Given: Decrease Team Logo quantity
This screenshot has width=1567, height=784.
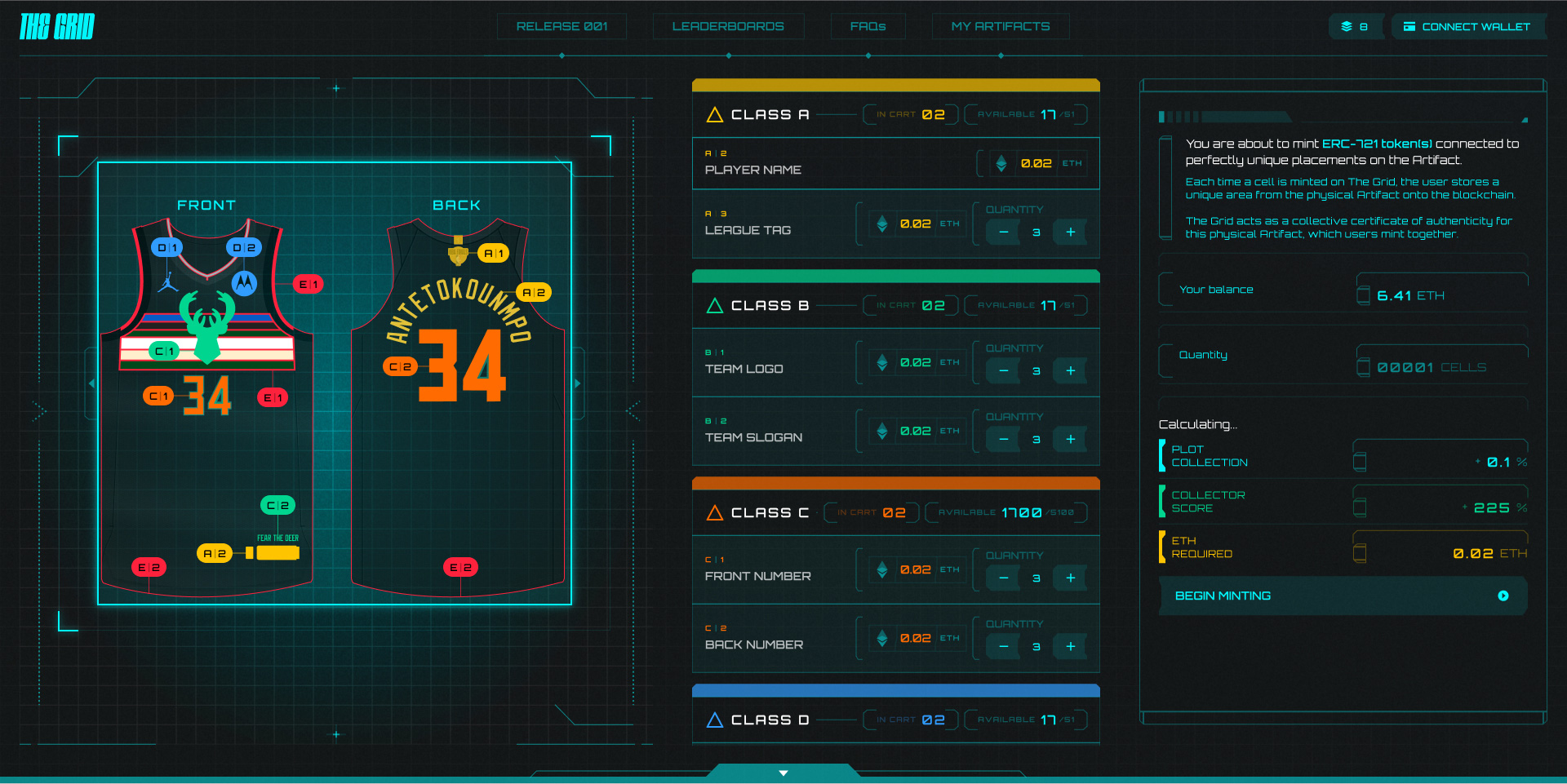Looking at the screenshot, I should click(x=1004, y=371).
